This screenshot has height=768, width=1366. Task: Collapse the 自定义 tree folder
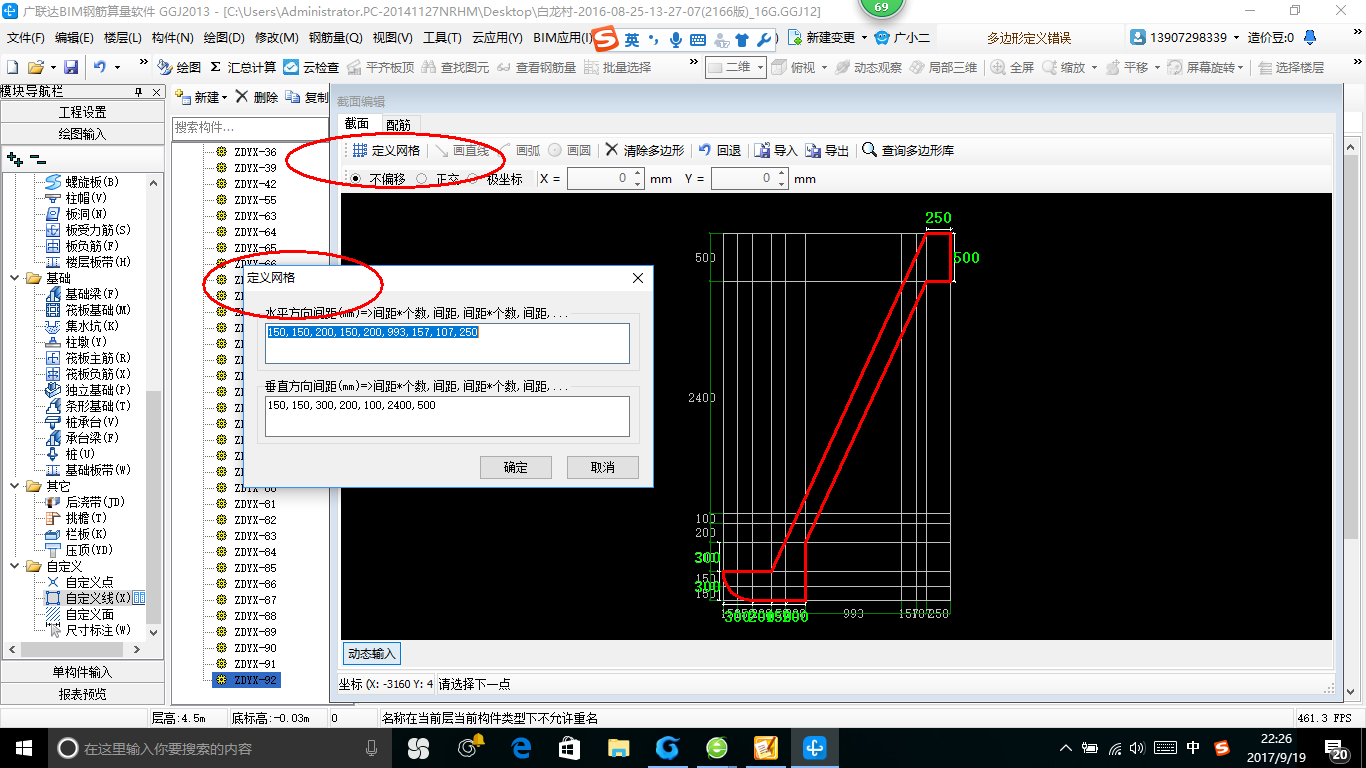tap(13, 566)
